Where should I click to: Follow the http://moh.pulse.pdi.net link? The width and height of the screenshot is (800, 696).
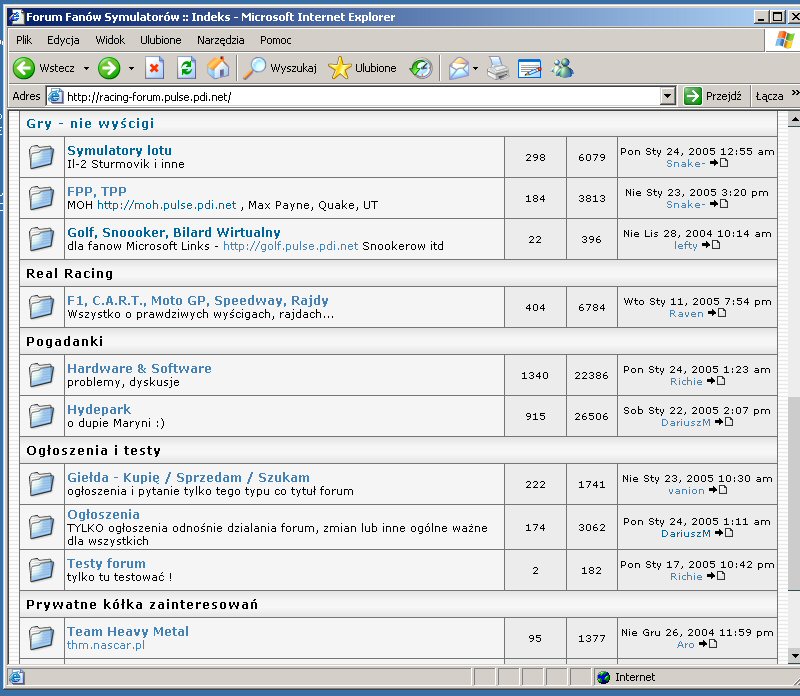(x=167, y=205)
